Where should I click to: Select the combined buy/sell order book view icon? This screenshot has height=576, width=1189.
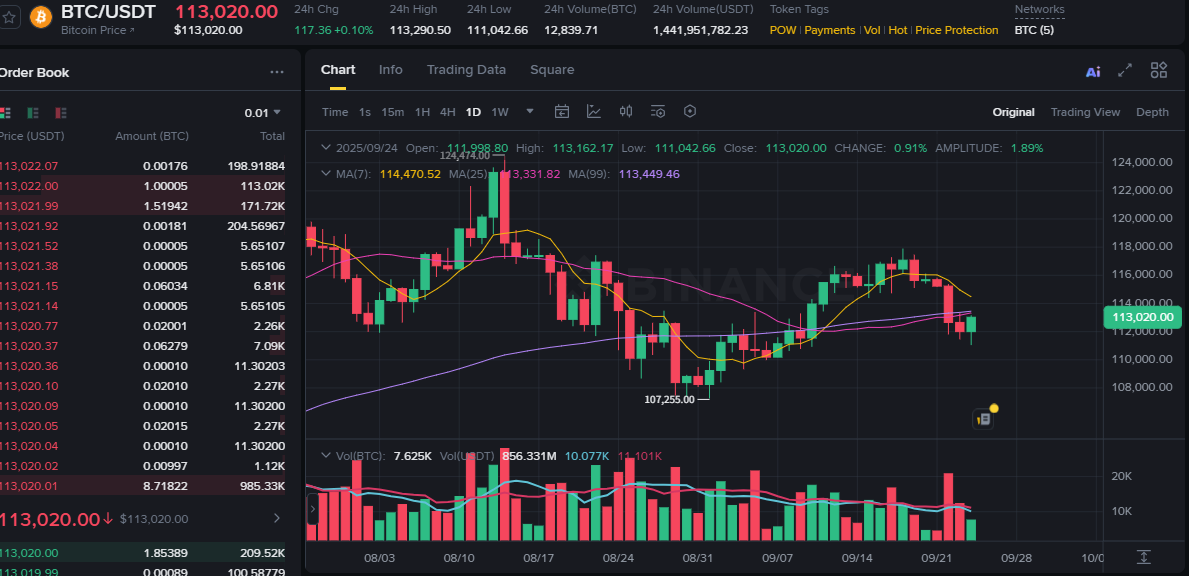click(6, 114)
